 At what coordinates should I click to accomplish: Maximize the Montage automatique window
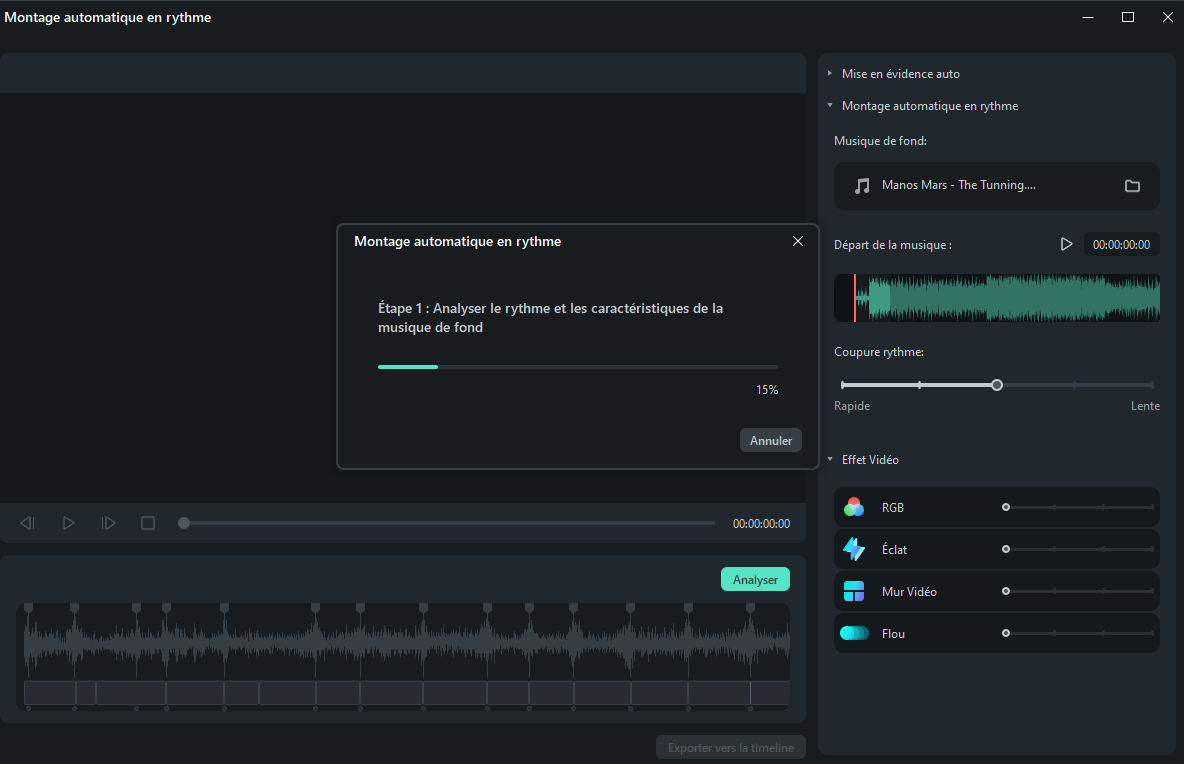click(x=1127, y=17)
